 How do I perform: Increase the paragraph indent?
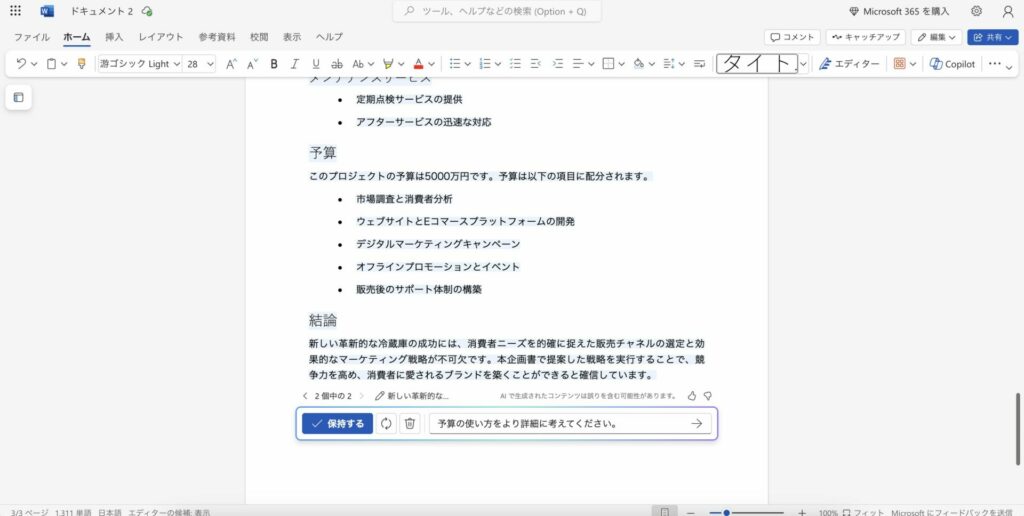coord(557,63)
